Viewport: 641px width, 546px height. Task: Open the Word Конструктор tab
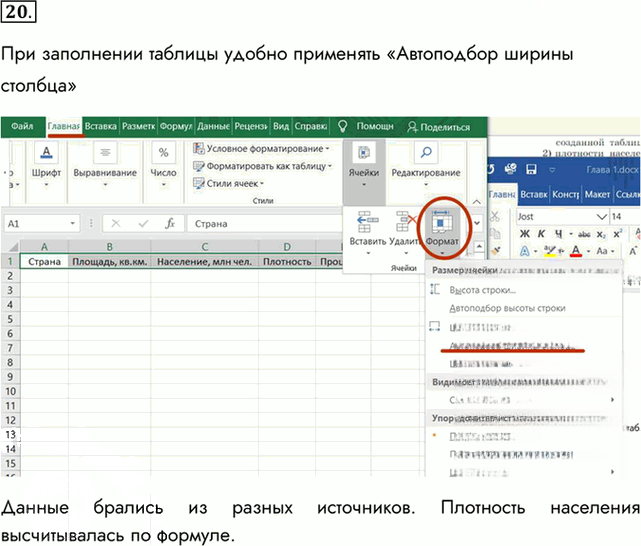pos(566,195)
